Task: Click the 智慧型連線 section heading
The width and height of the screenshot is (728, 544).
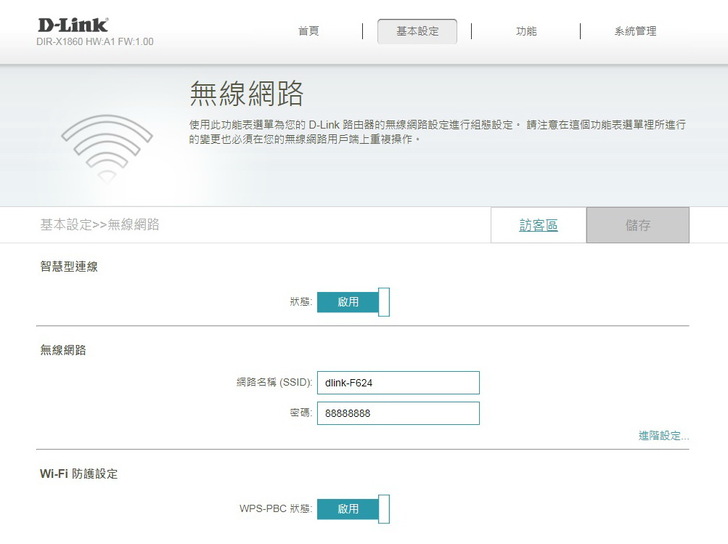Action: click(69, 267)
